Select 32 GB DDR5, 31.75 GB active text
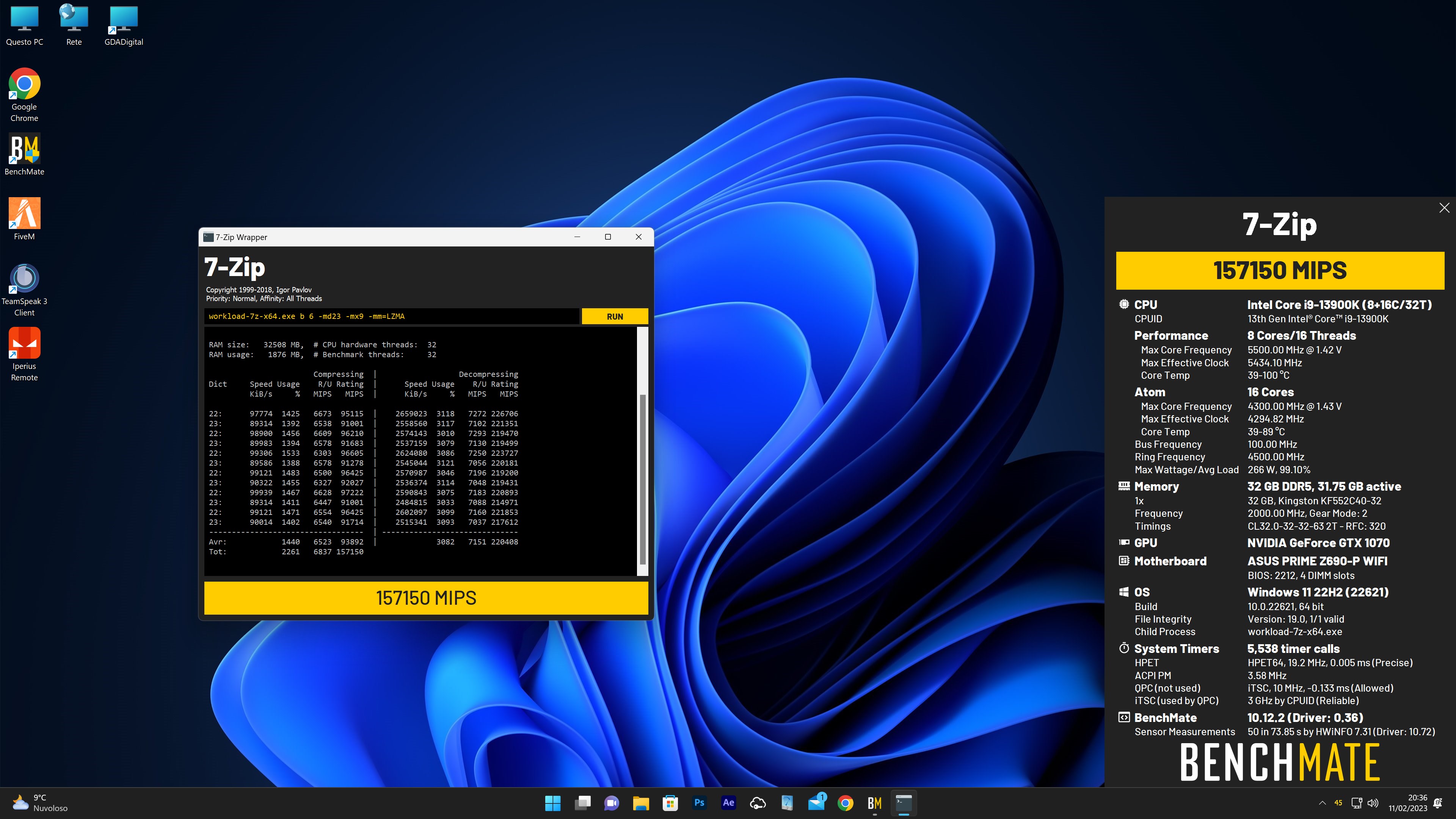 1324,486
